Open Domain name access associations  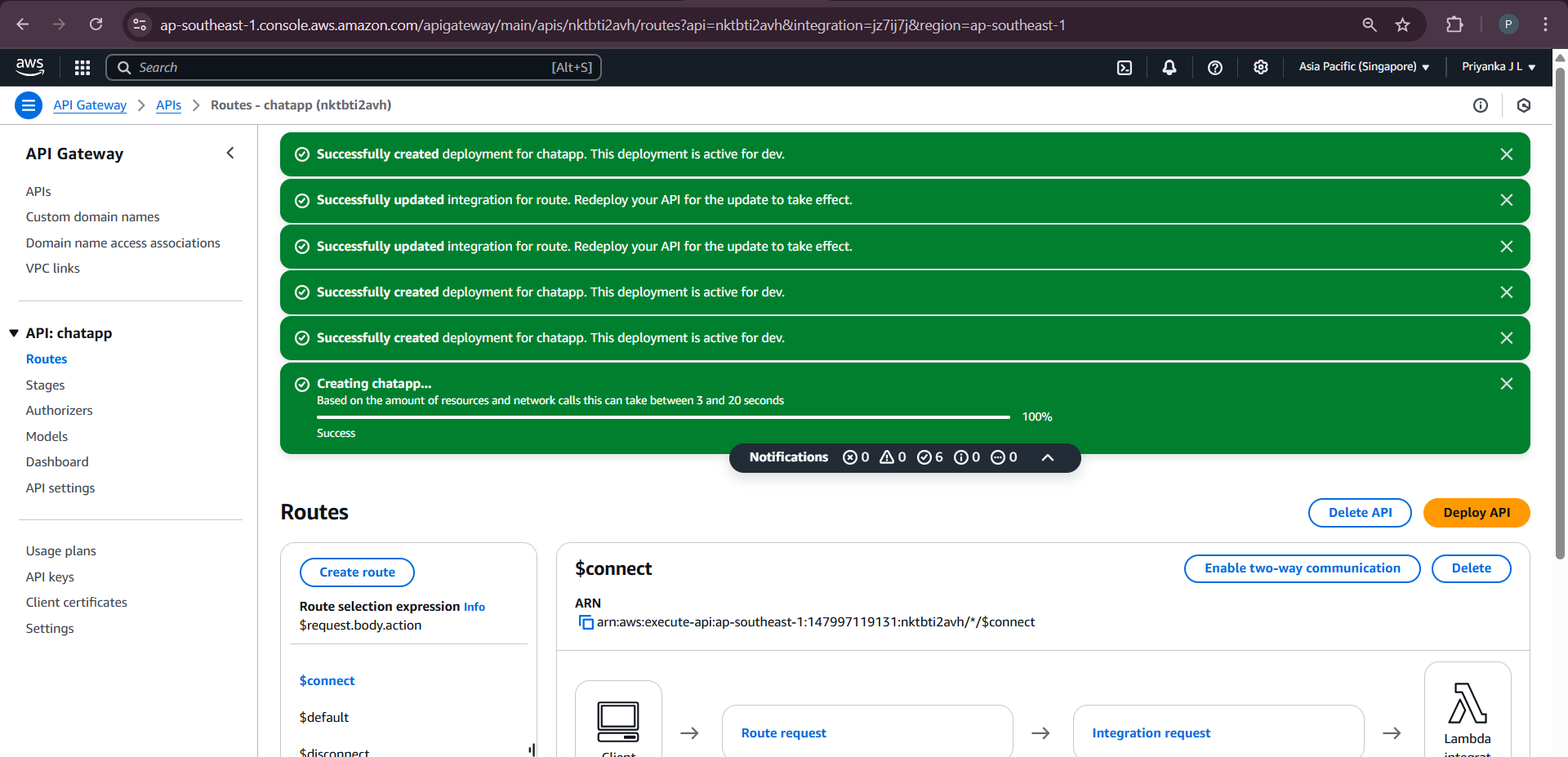[x=122, y=243]
